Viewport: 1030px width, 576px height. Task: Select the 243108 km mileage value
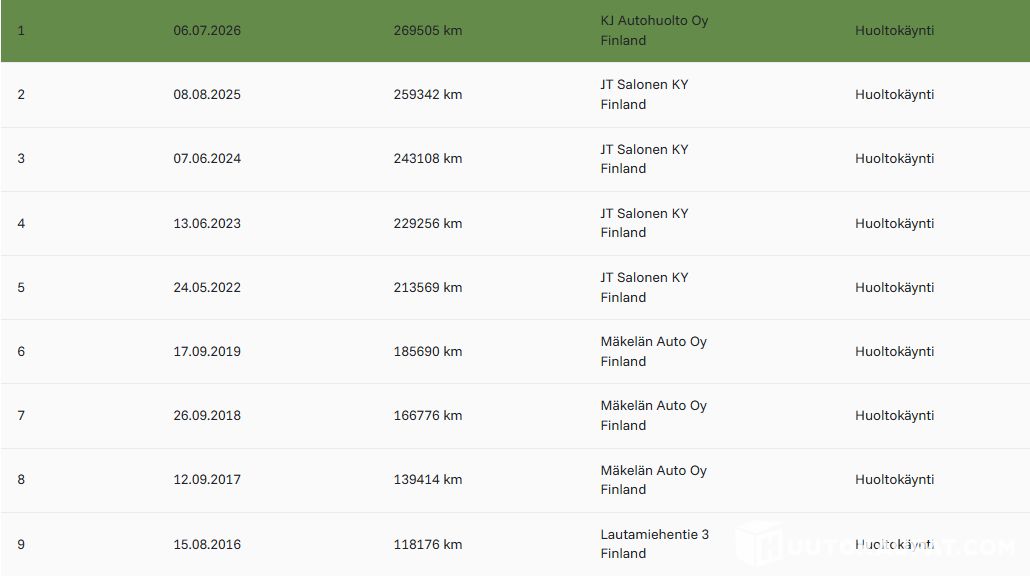pos(428,158)
